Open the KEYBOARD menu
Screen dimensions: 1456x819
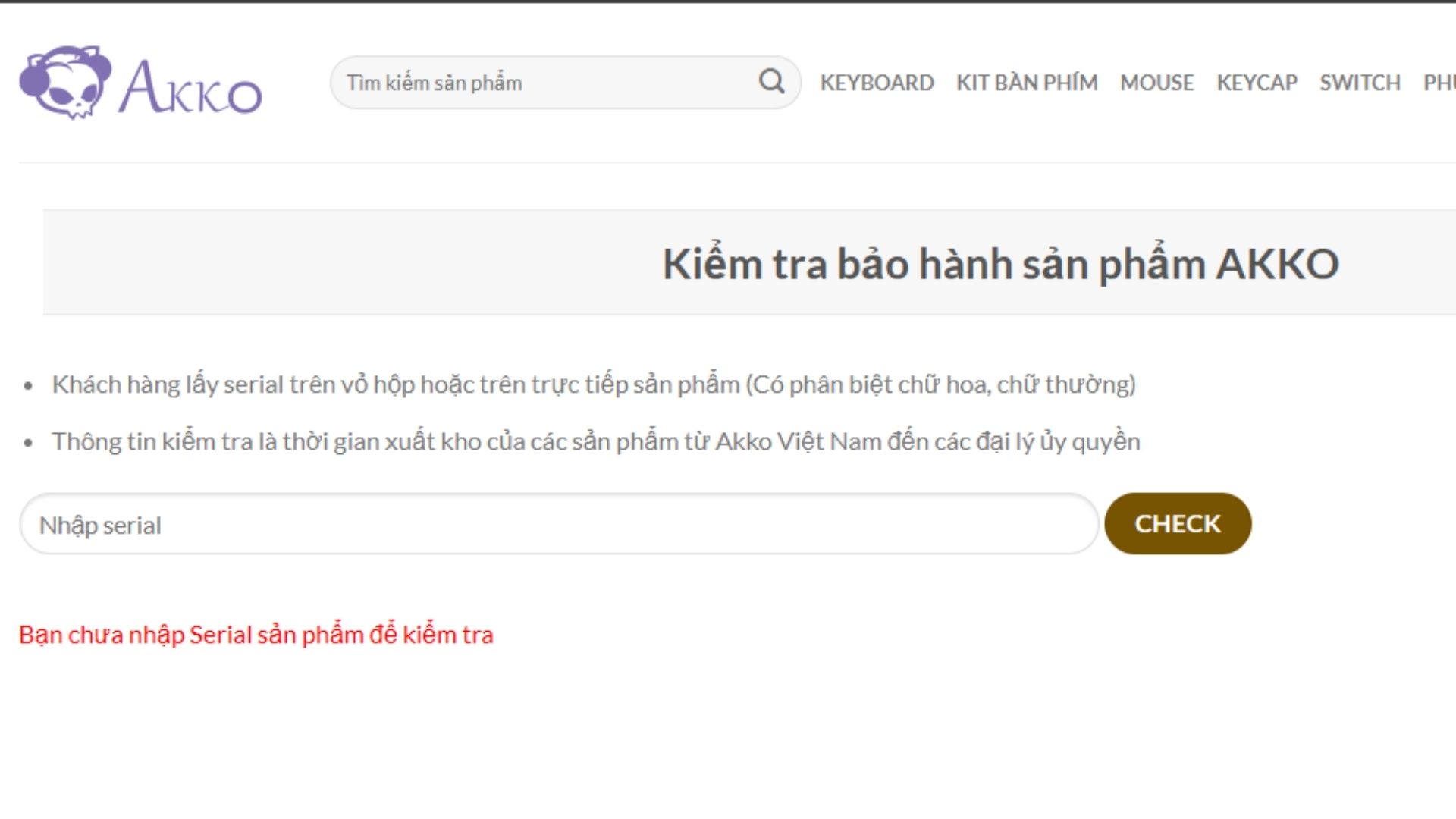click(x=877, y=82)
